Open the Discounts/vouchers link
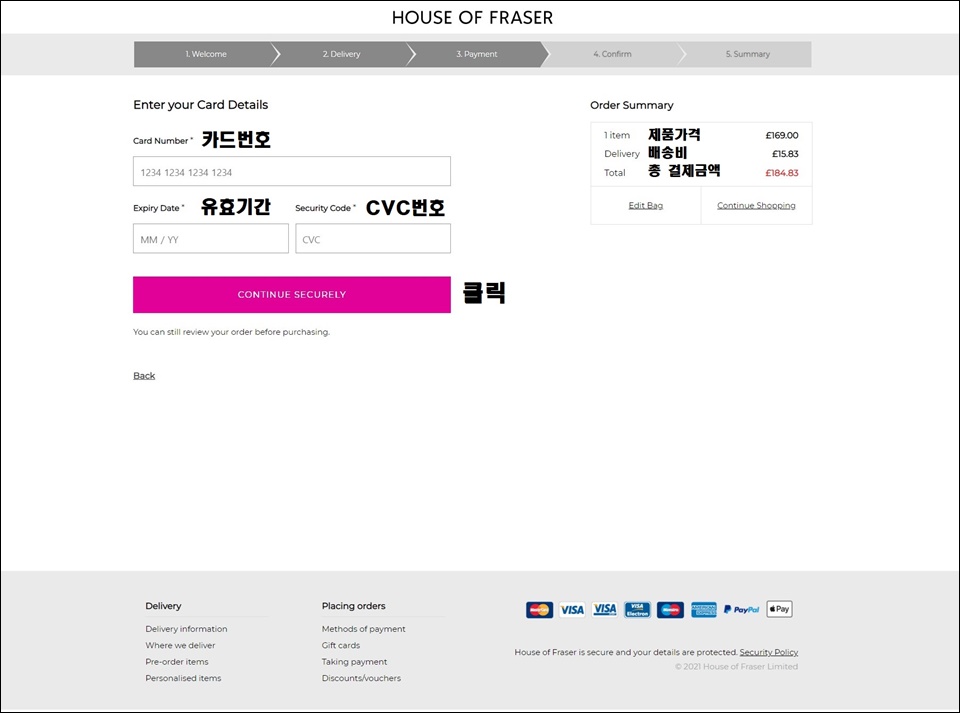Viewport: 960px width, 713px height. click(x=361, y=679)
